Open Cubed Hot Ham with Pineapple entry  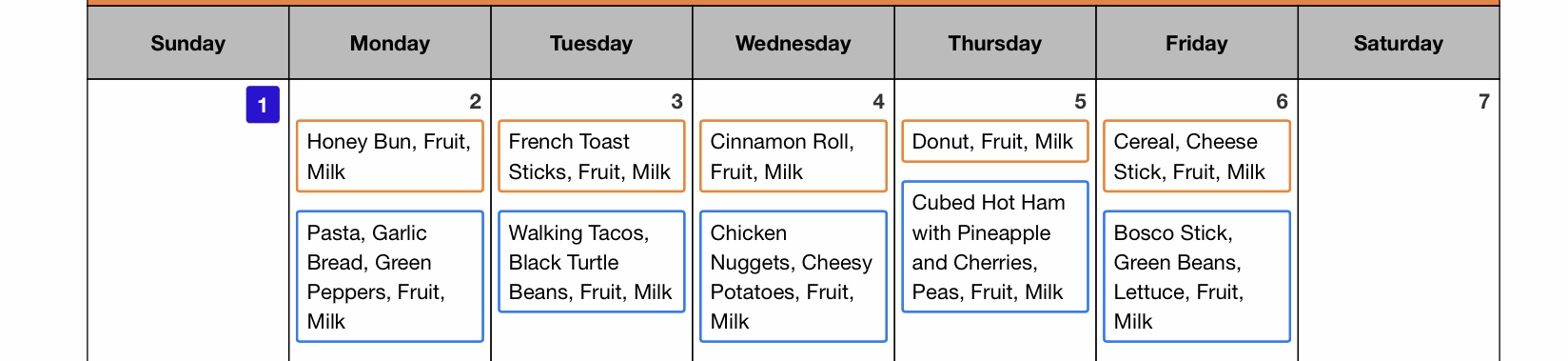(995, 247)
